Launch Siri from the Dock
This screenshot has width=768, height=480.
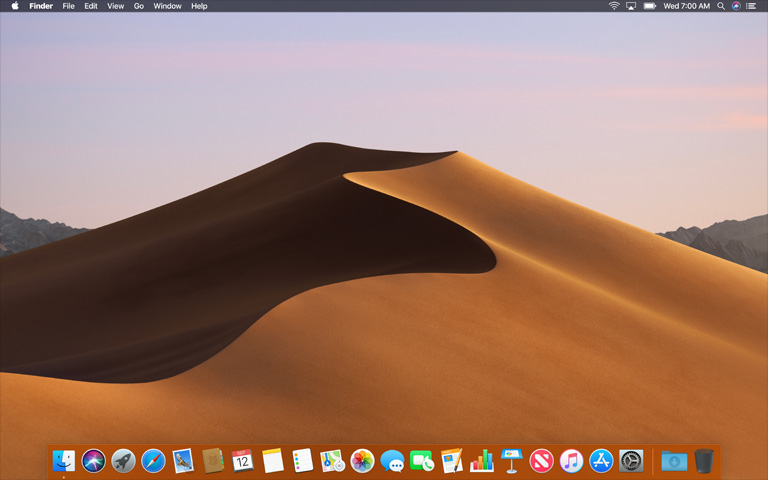94,461
